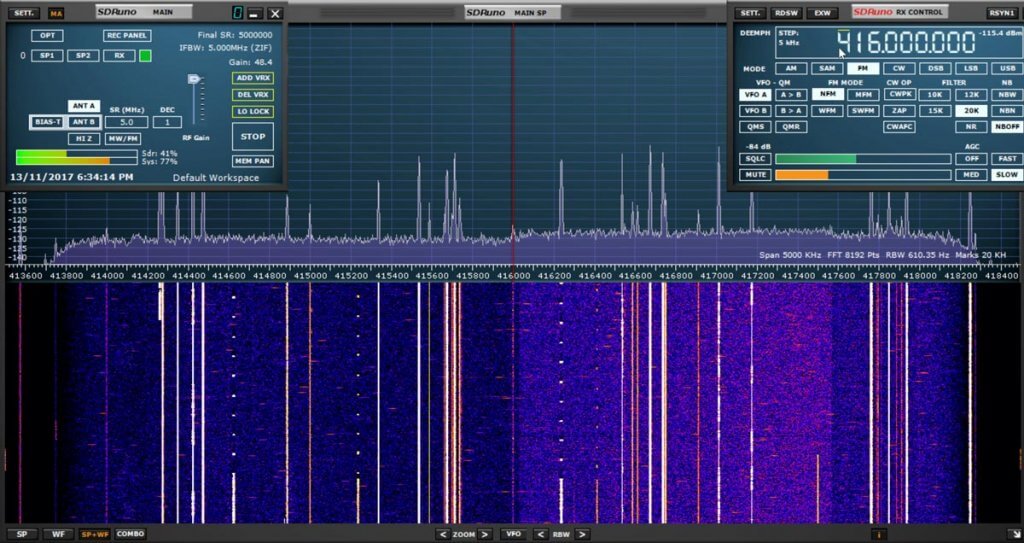Open the DEC decimation selector
The height and width of the screenshot is (543, 1024).
(167, 122)
